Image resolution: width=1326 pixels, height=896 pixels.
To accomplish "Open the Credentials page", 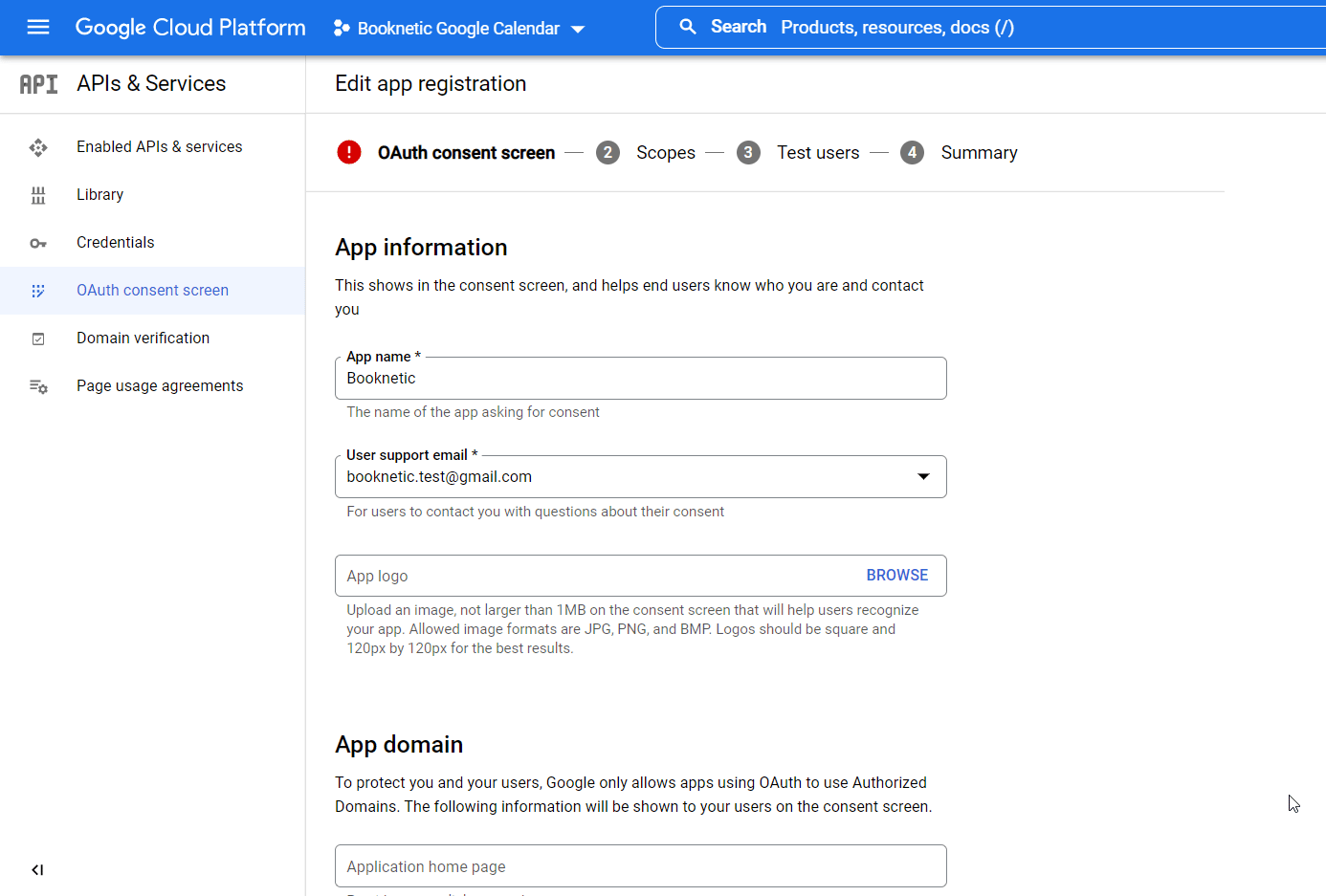I will click(115, 242).
